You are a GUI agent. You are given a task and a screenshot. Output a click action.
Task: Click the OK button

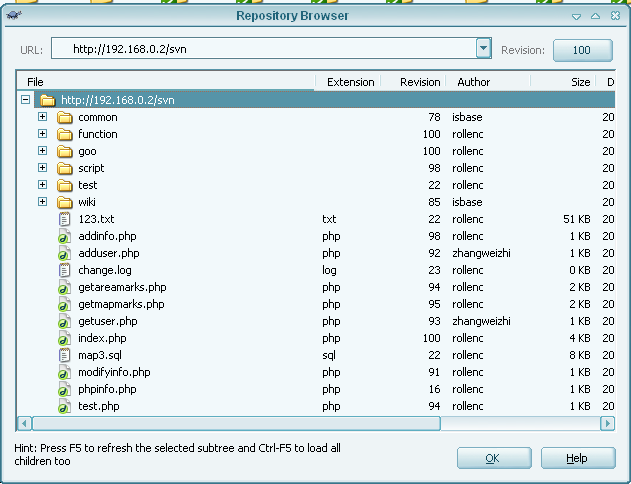coord(494,458)
